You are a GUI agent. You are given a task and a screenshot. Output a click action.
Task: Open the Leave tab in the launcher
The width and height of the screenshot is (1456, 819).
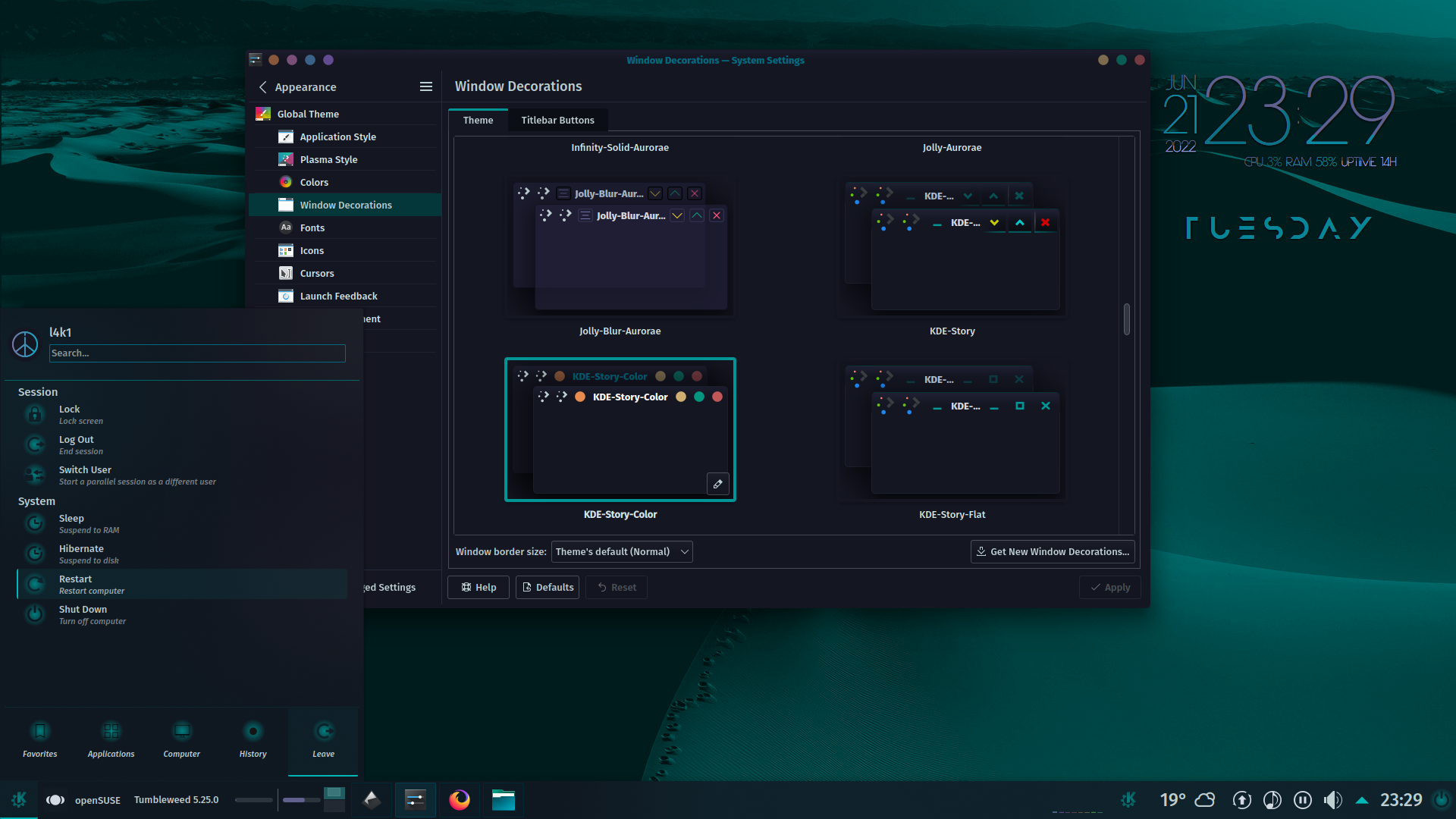pos(323,740)
